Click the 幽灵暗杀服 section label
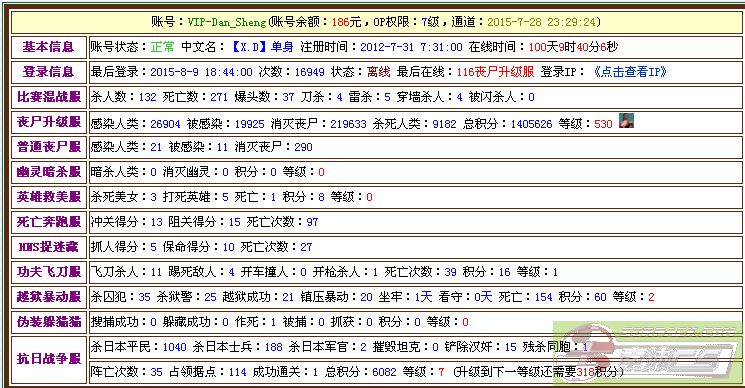This screenshot has width=745, height=388. tap(48, 171)
